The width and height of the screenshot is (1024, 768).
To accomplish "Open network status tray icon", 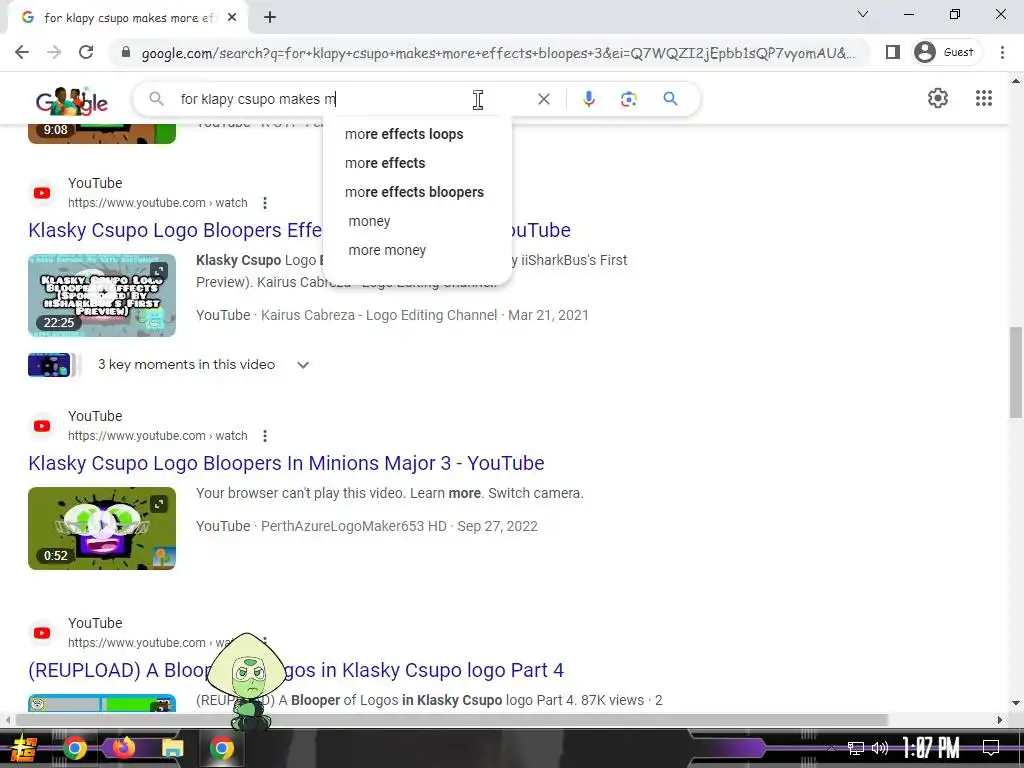I will (856, 748).
